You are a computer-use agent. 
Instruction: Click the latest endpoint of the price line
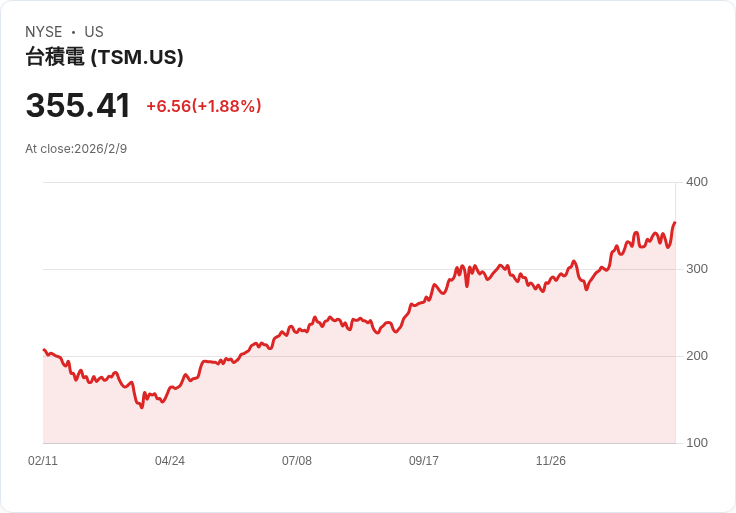coord(675,223)
